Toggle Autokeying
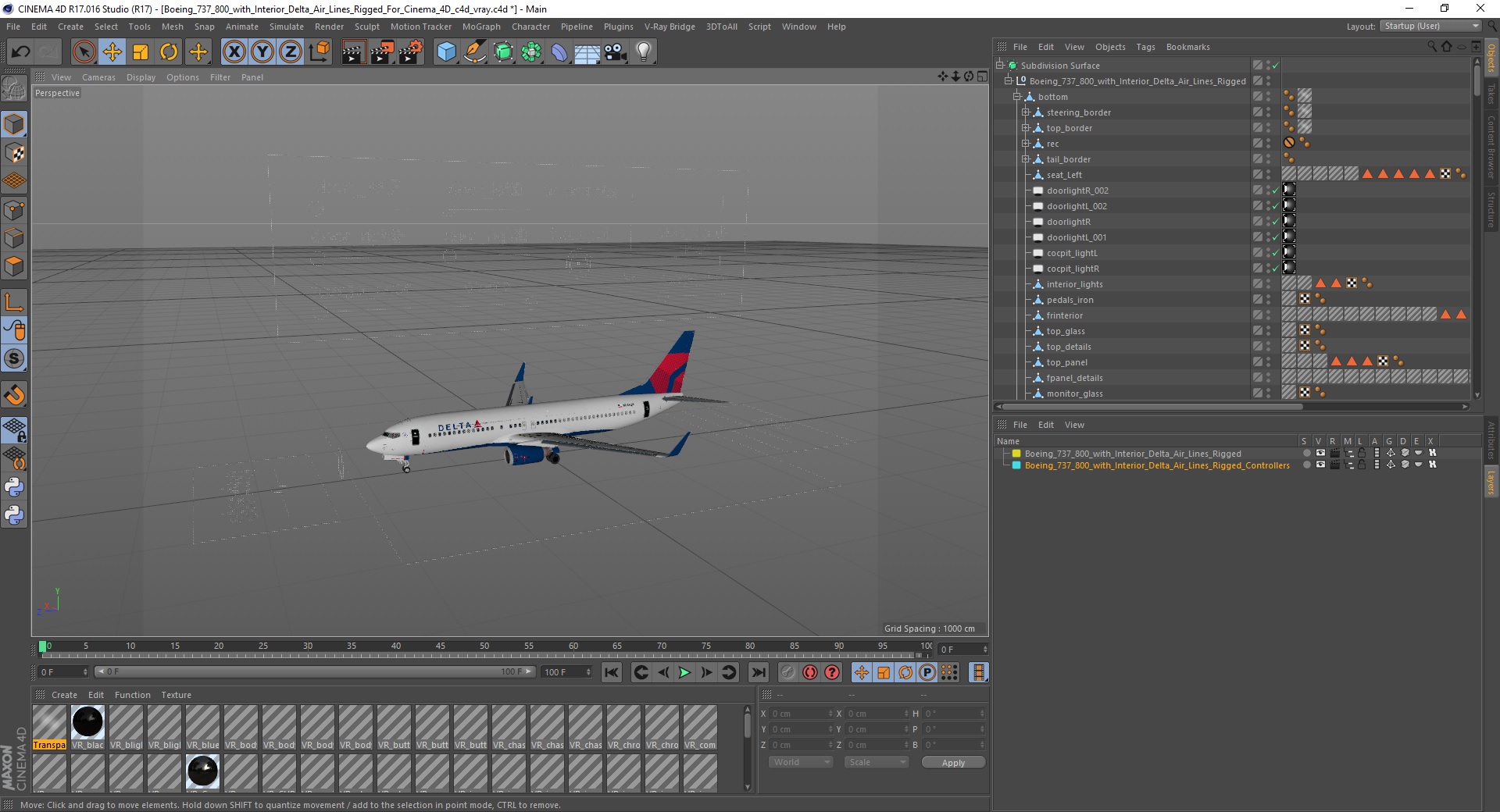 point(810,672)
